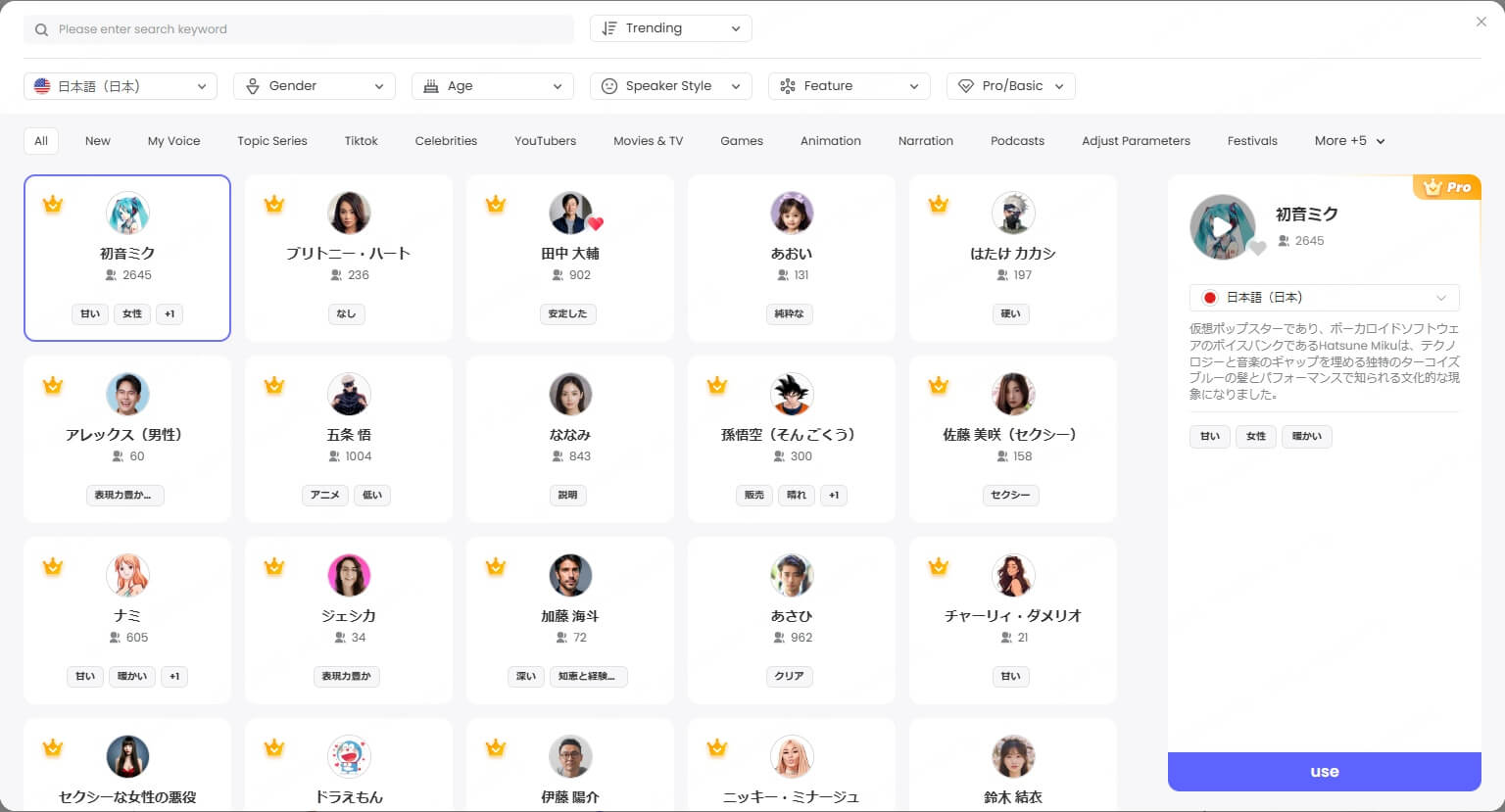This screenshot has height=812, width=1505.
Task: Click the 表現力豊か tag on ジェシカ card
Action: (347, 677)
